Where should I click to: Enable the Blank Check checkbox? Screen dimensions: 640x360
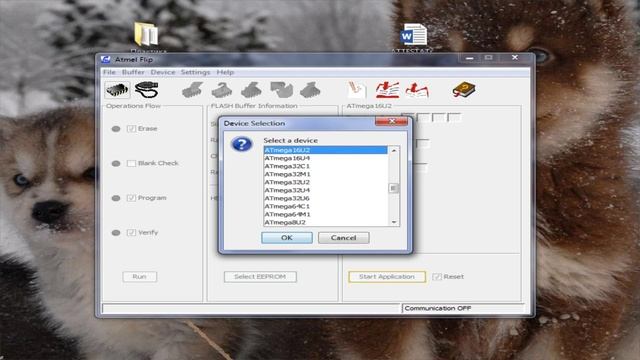pos(131,163)
